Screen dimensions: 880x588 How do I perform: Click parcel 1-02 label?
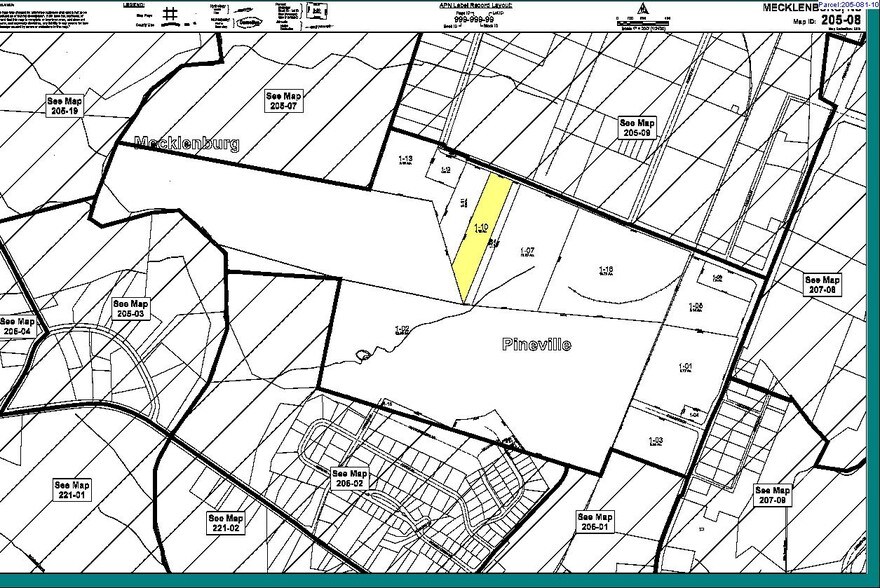click(x=402, y=328)
